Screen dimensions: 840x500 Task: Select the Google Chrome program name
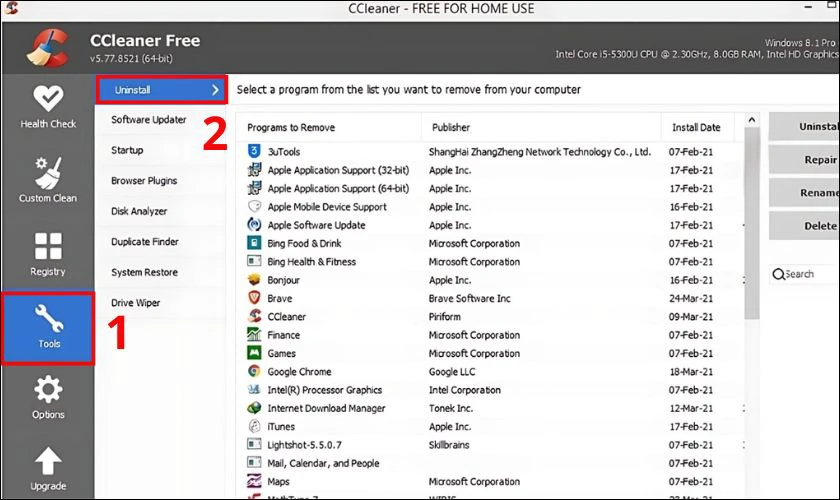(299, 371)
